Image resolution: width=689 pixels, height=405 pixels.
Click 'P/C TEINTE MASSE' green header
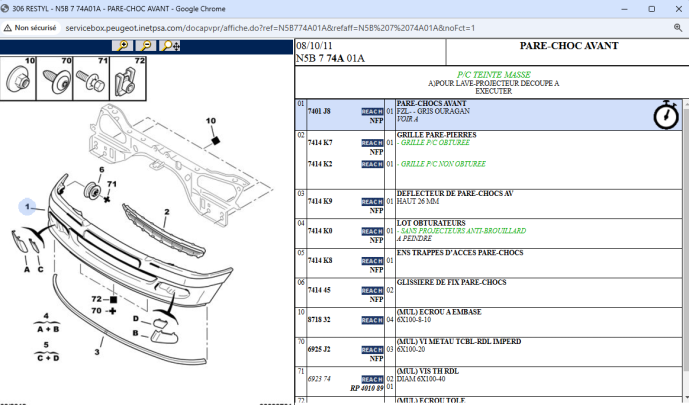[x=493, y=75]
